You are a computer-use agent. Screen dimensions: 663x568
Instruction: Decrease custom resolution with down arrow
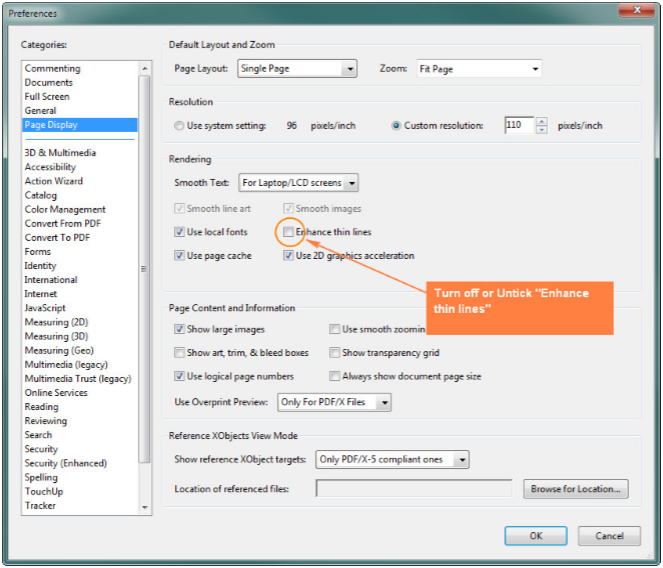click(x=542, y=129)
